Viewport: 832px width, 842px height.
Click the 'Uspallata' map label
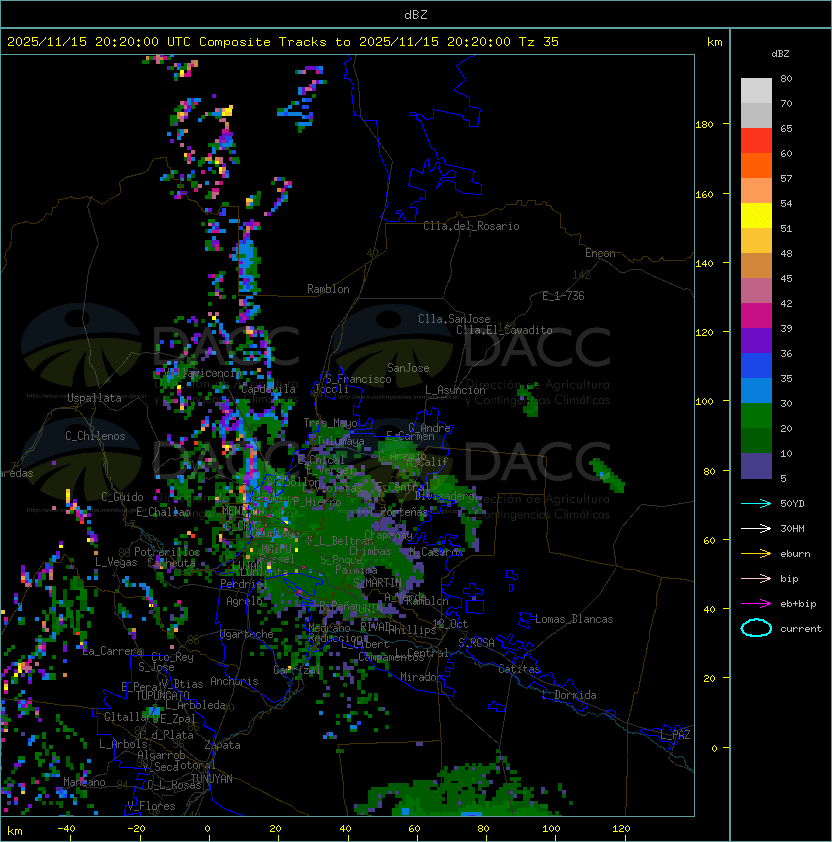click(x=94, y=398)
